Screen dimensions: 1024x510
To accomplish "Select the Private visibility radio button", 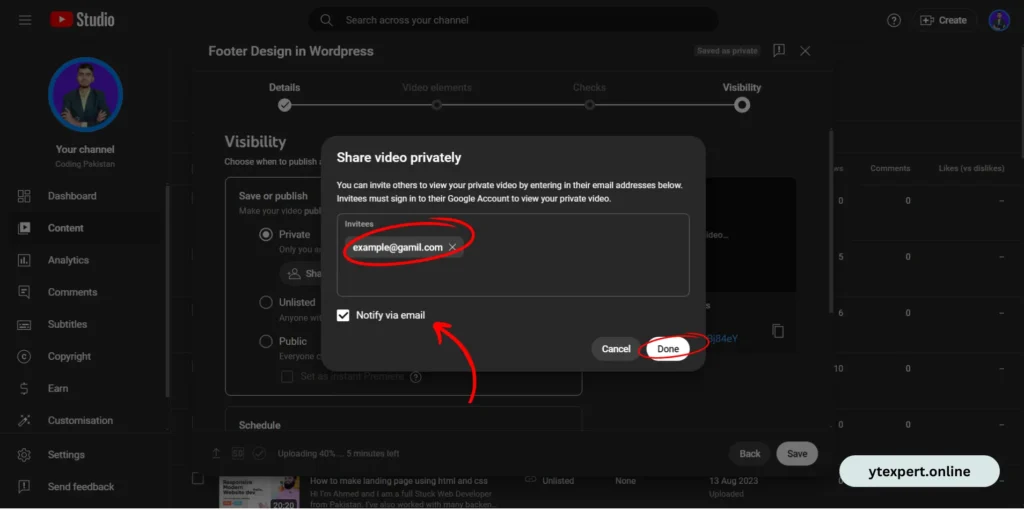I will point(266,234).
